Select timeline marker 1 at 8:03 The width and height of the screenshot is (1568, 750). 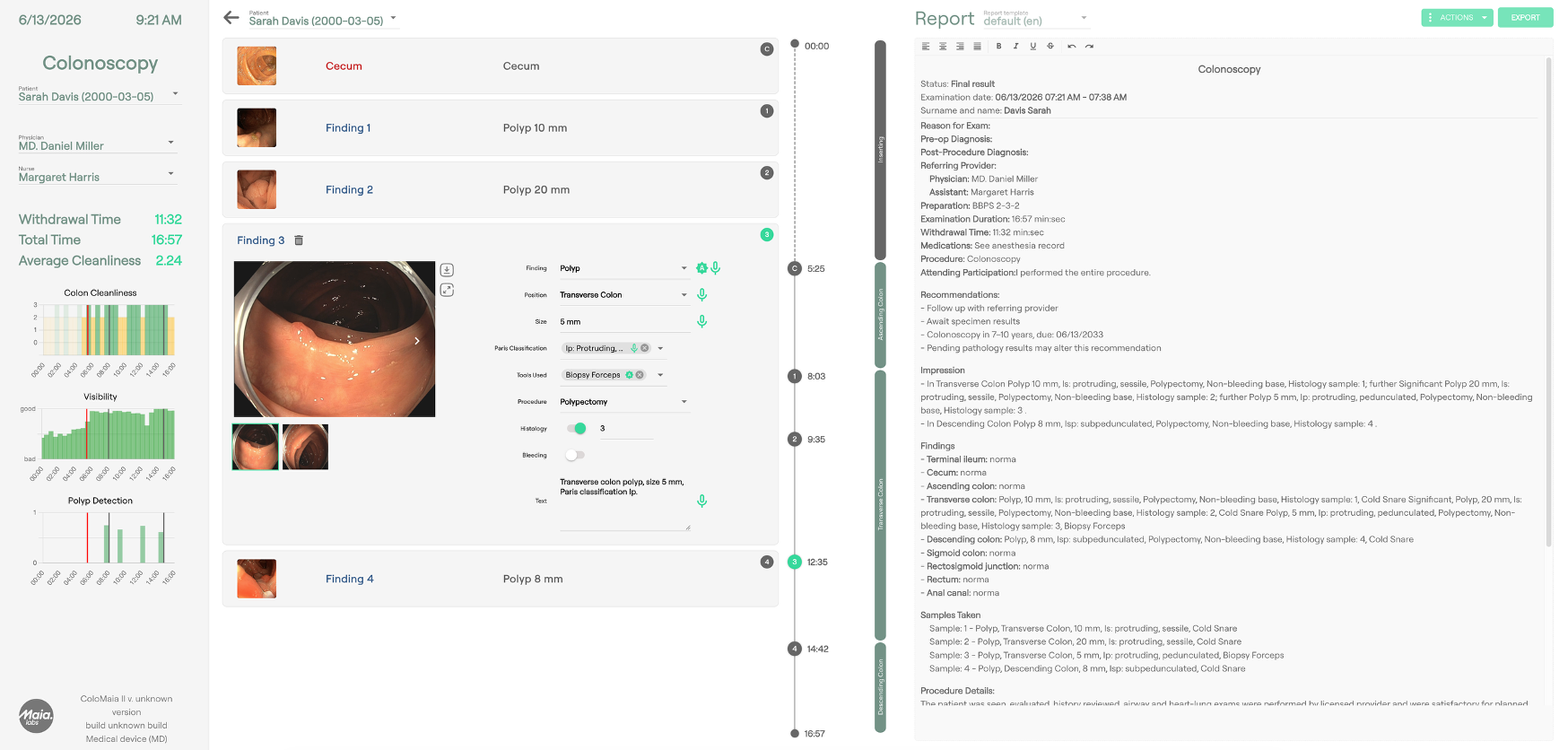[794, 376]
